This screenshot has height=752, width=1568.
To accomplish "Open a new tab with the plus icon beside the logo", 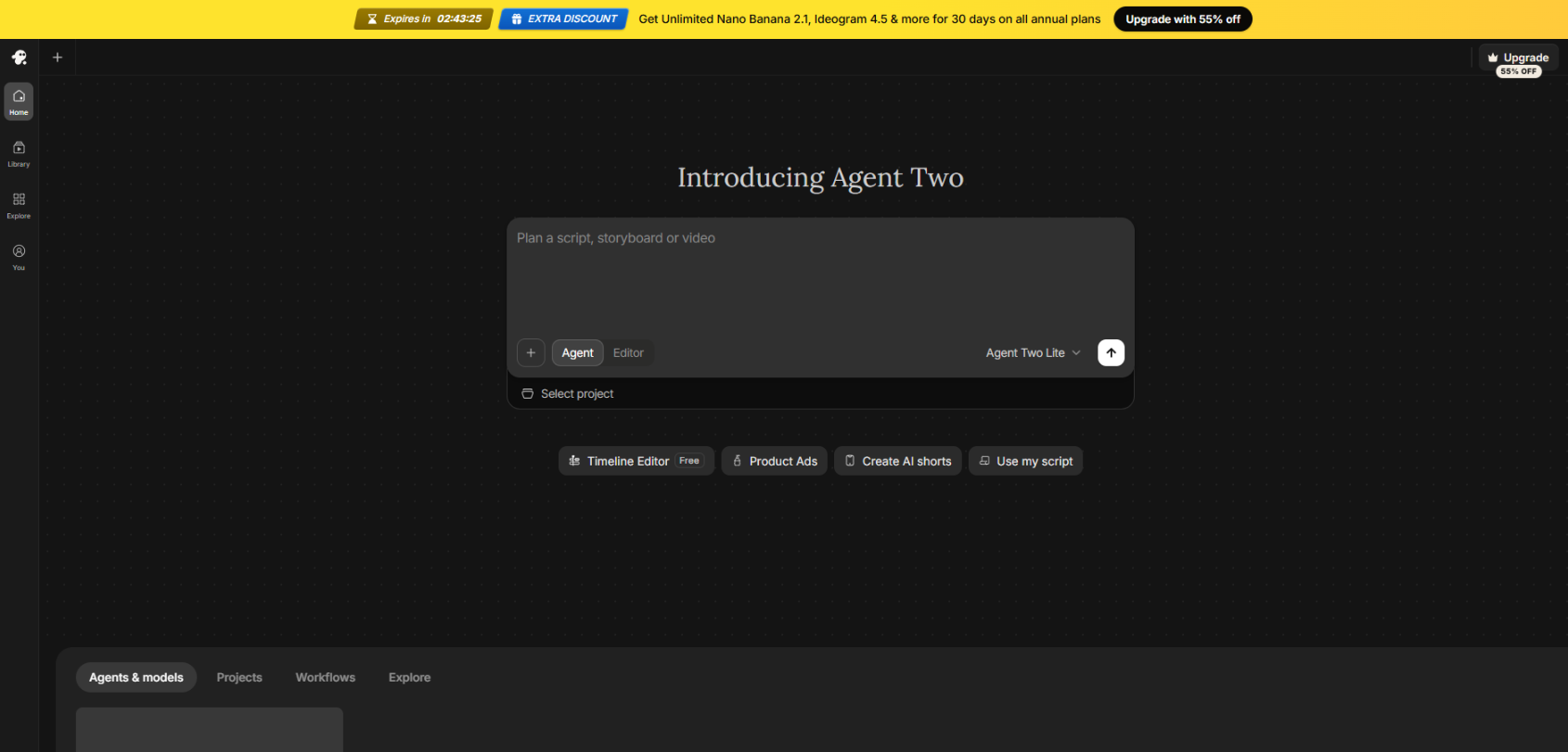I will click(x=58, y=57).
